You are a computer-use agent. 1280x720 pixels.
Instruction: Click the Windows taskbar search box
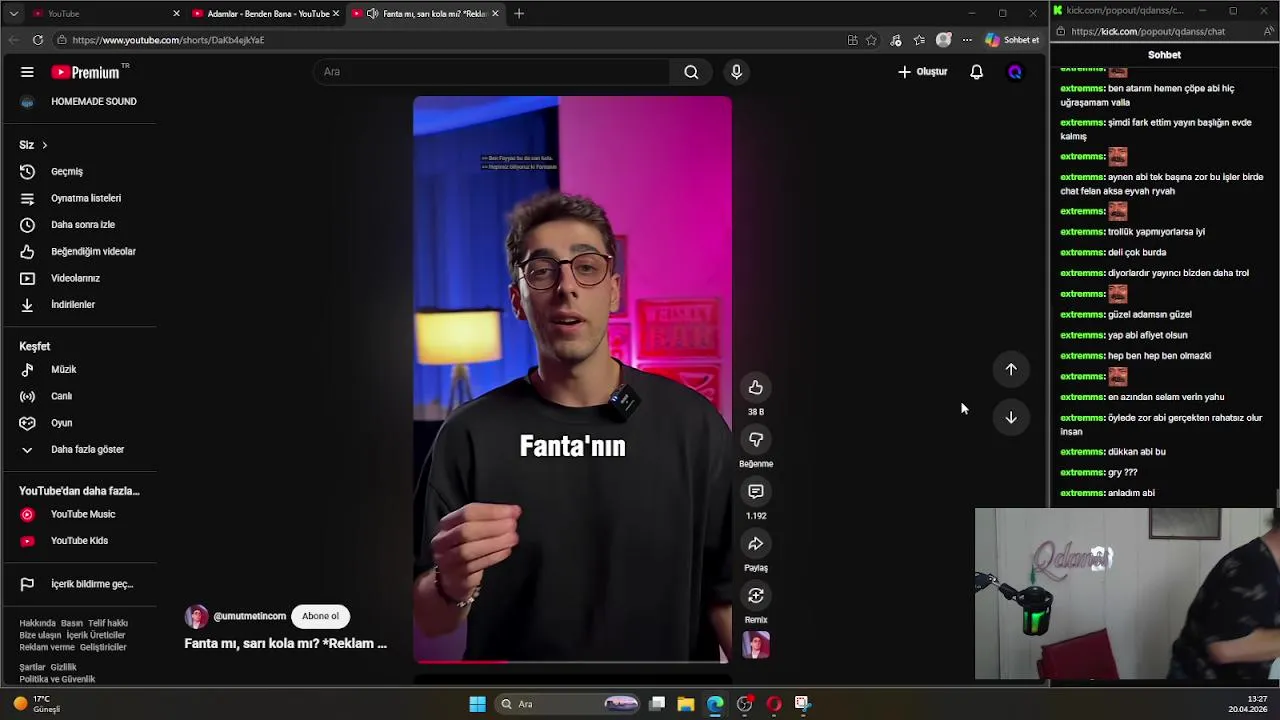point(568,704)
